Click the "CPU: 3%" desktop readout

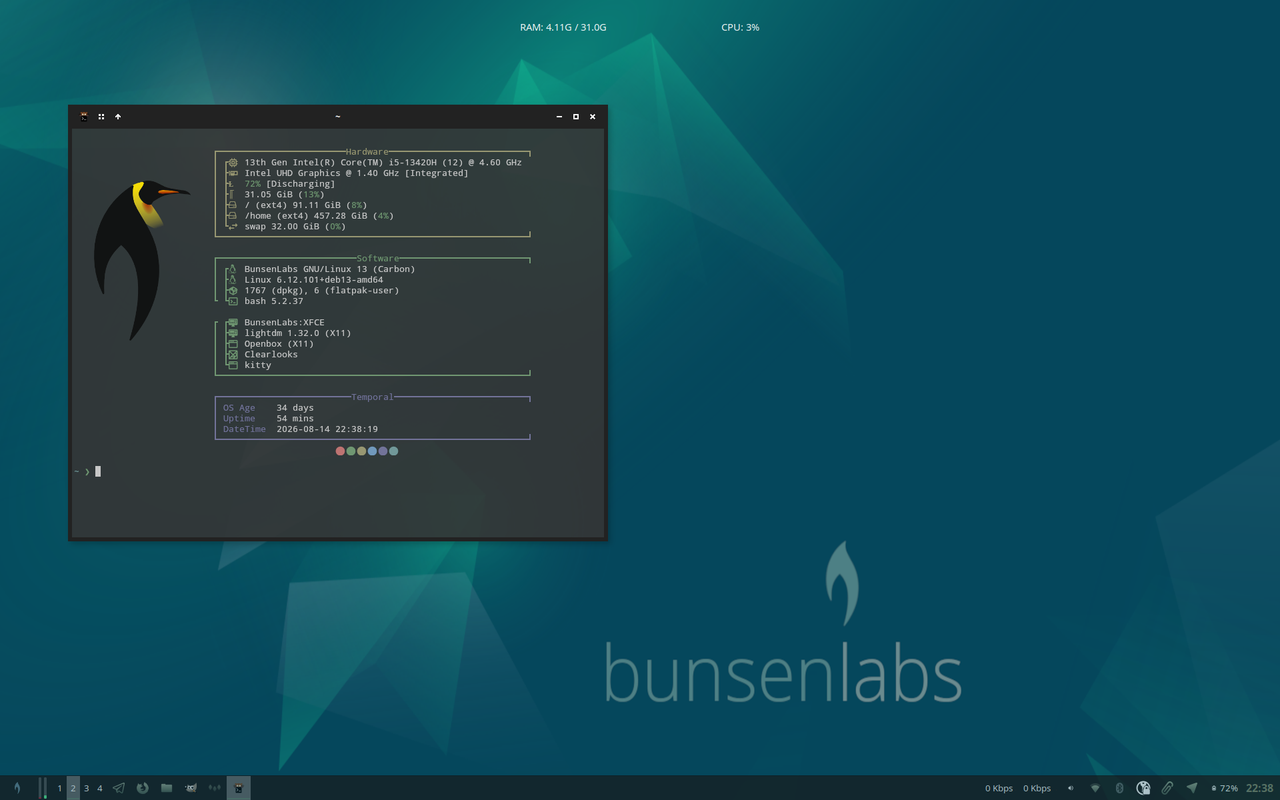click(x=740, y=27)
